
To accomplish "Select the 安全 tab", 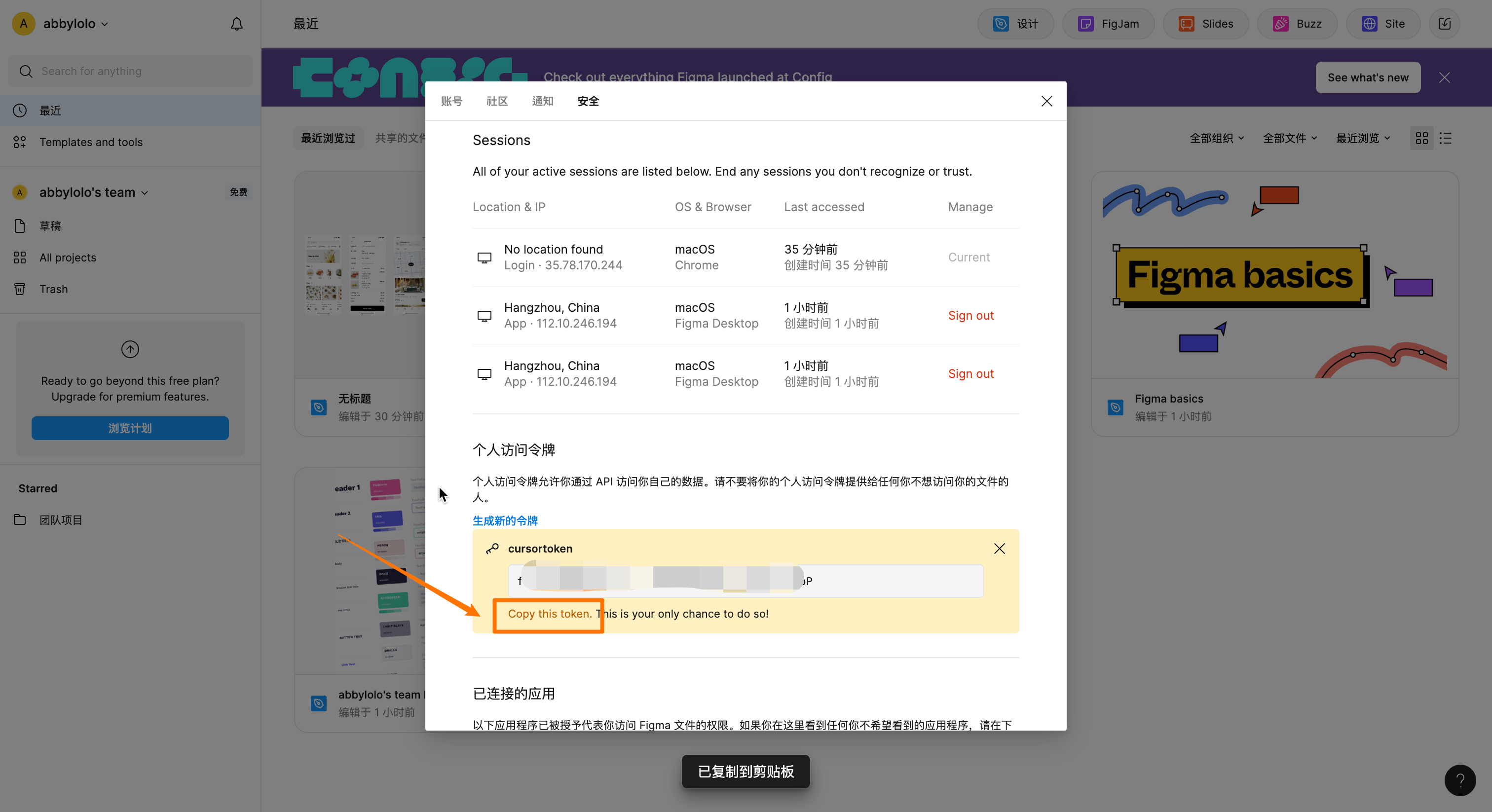I will click(x=588, y=101).
